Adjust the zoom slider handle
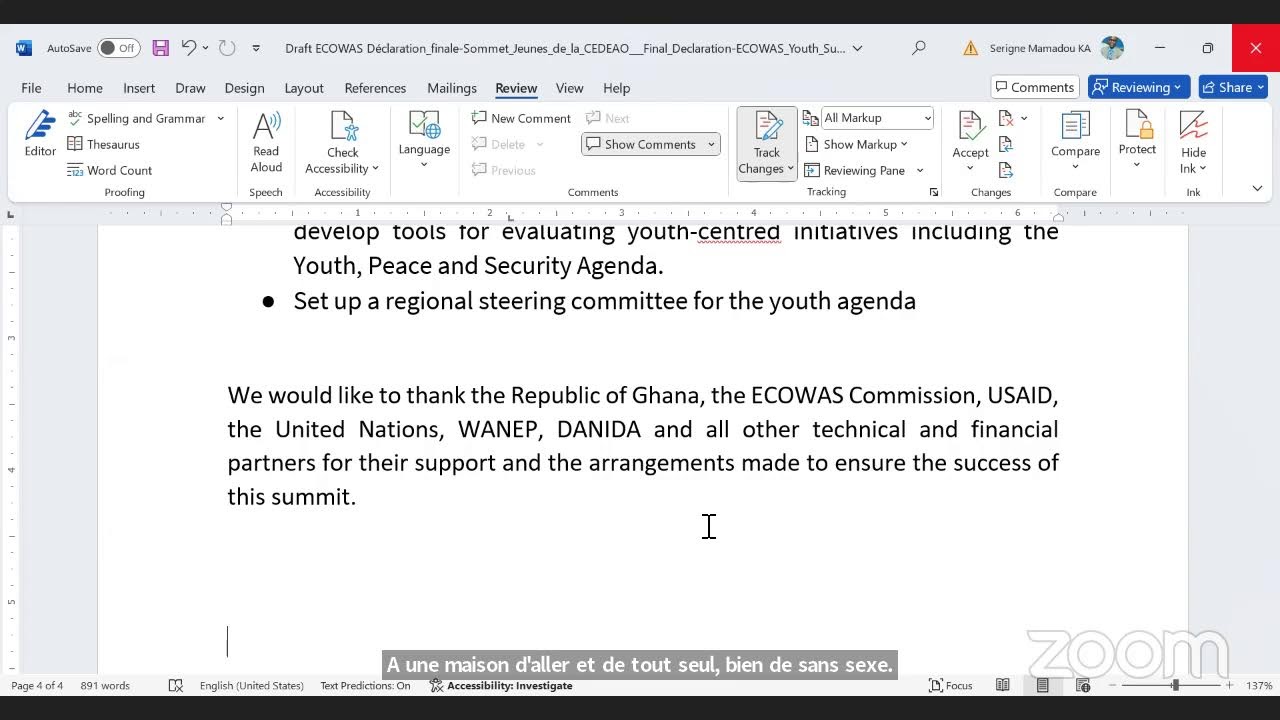1280x720 pixels. [1175, 685]
